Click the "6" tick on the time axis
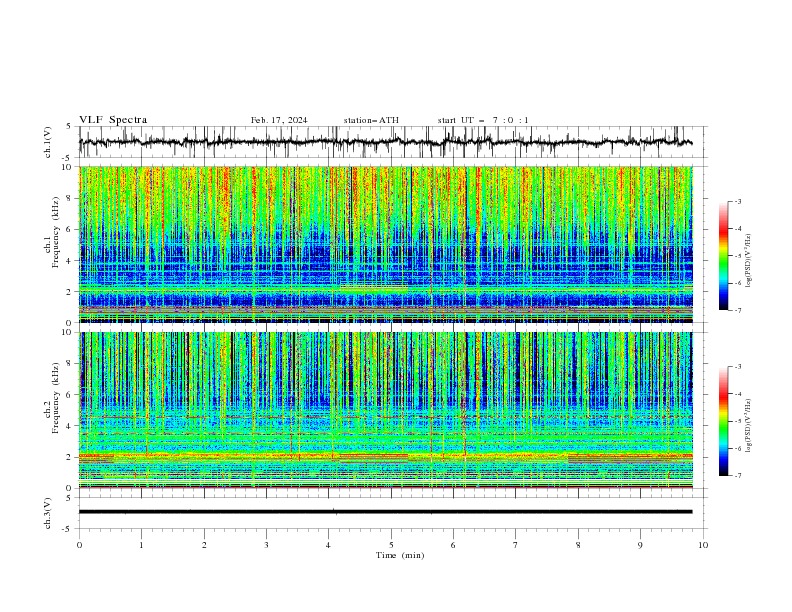The image size is (792, 612). click(x=453, y=545)
